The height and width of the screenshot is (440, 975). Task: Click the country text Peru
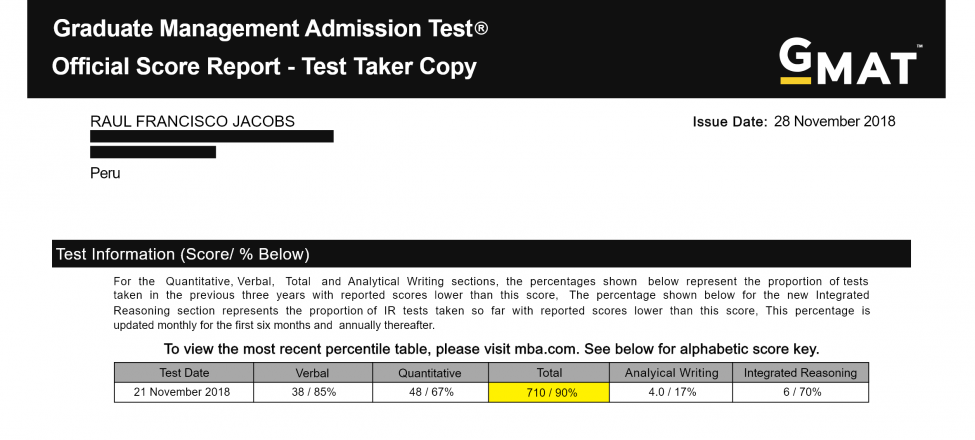[105, 173]
